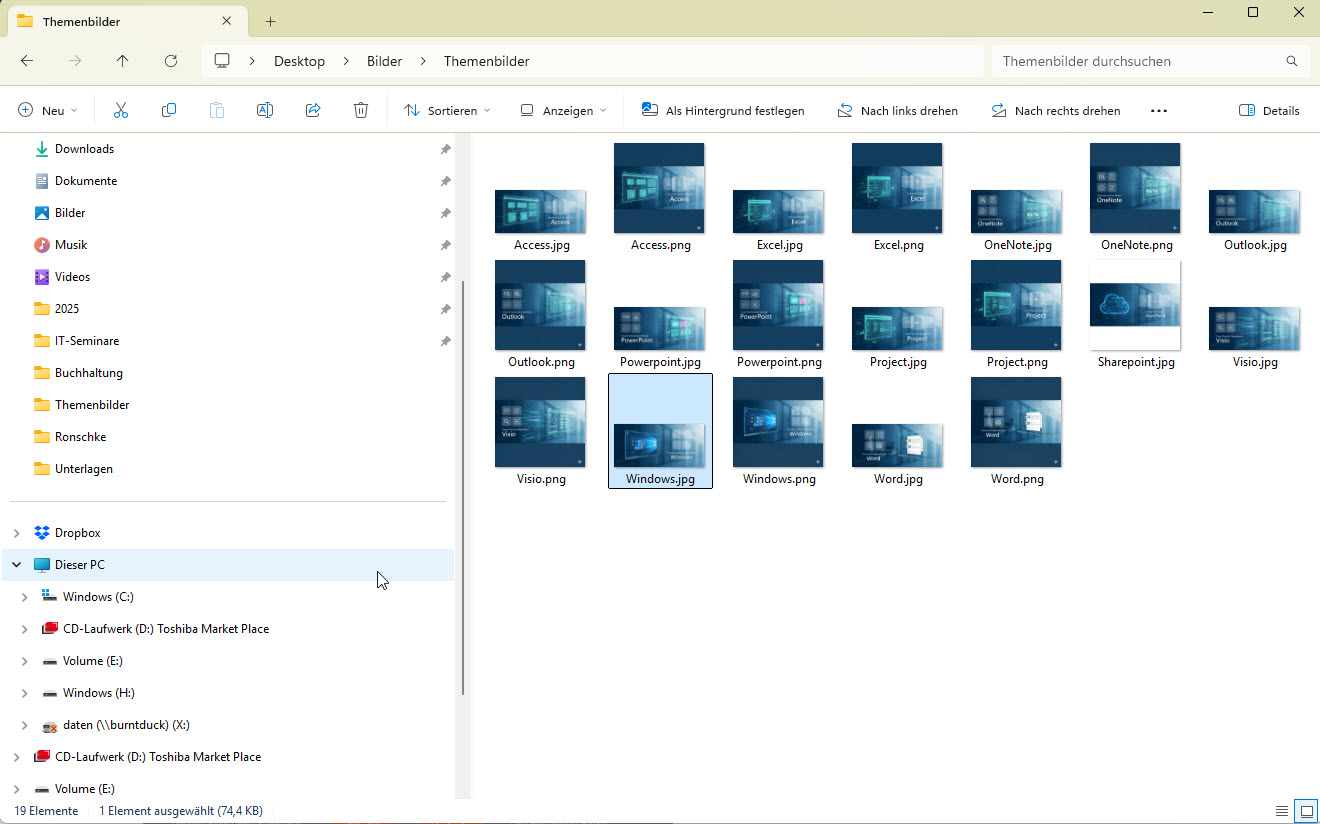
Task: Click the Rename icon in toolbar
Action: [265, 111]
